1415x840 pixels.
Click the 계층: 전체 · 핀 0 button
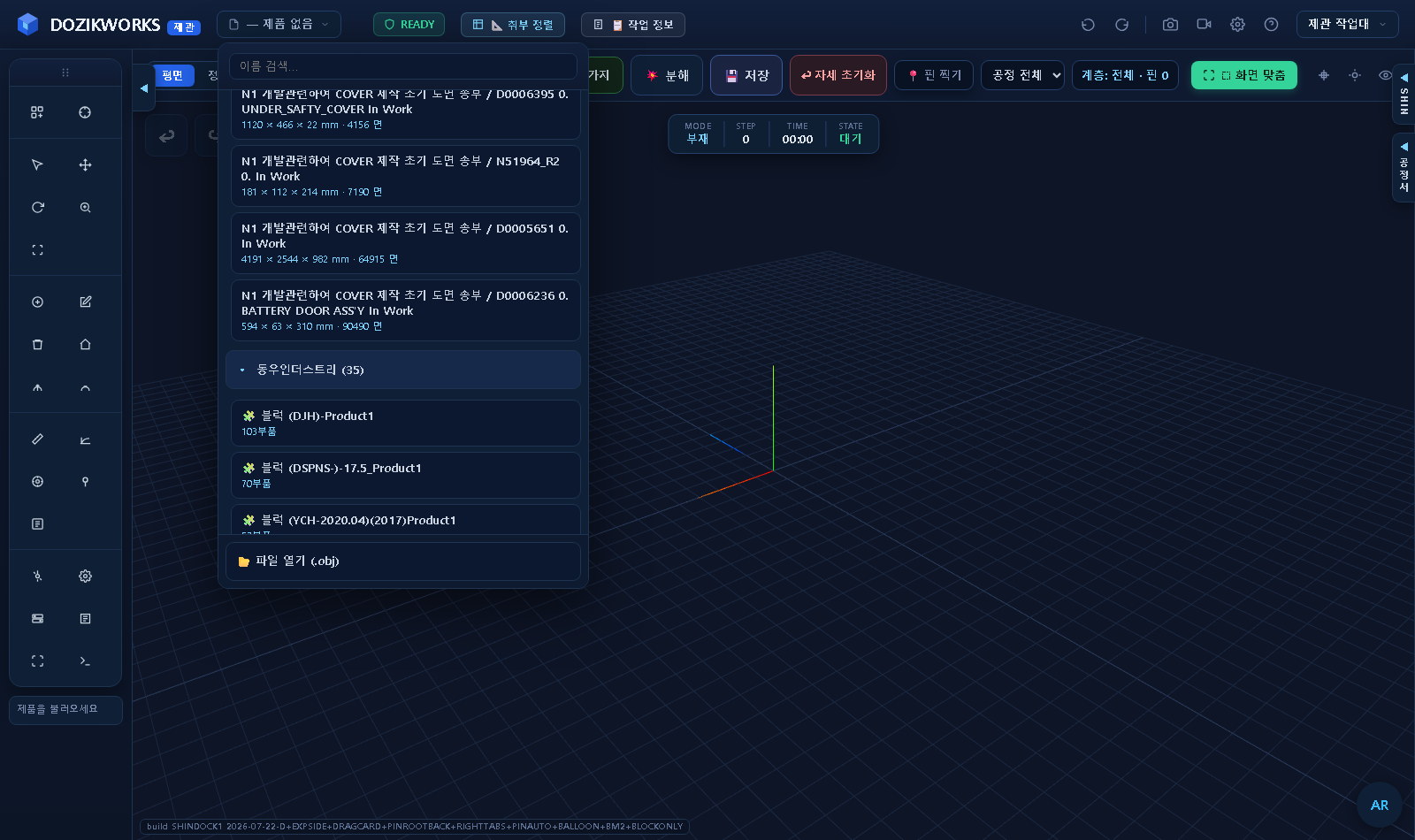click(1125, 75)
